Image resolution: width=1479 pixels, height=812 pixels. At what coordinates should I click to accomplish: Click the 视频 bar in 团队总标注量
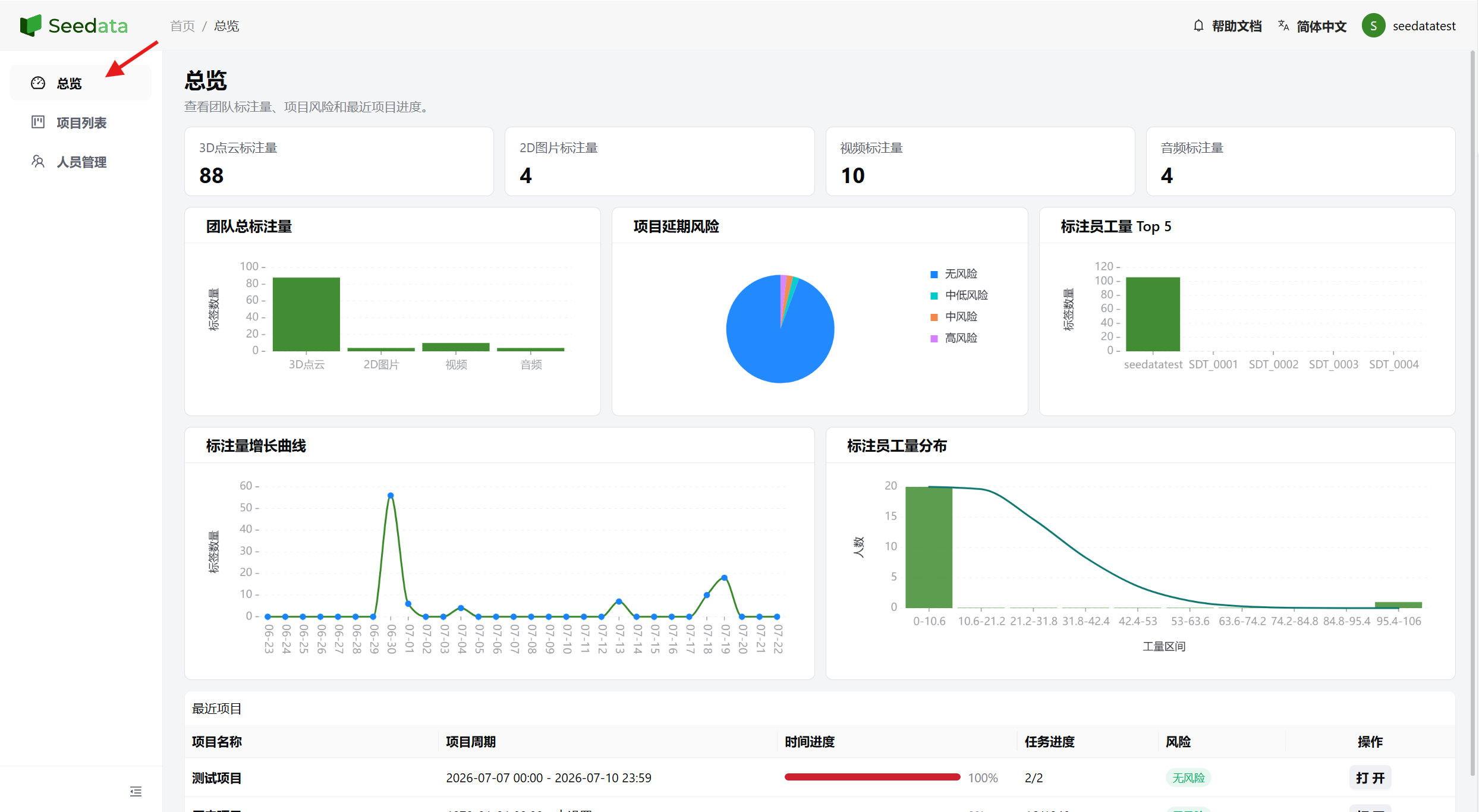[x=456, y=347]
